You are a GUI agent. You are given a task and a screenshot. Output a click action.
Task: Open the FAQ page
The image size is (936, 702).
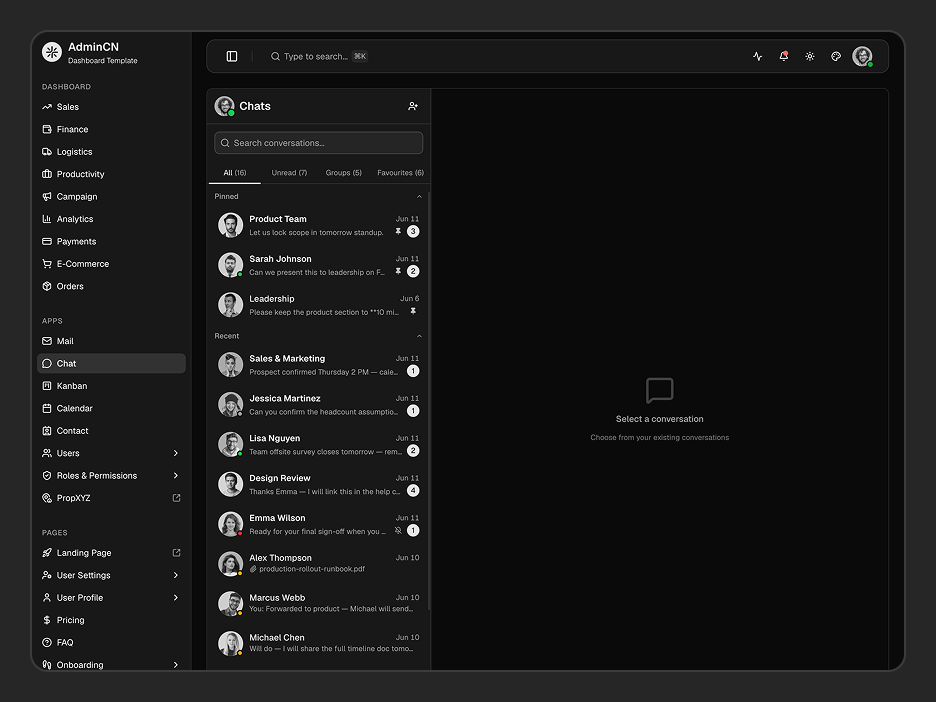pyautogui.click(x=111, y=642)
